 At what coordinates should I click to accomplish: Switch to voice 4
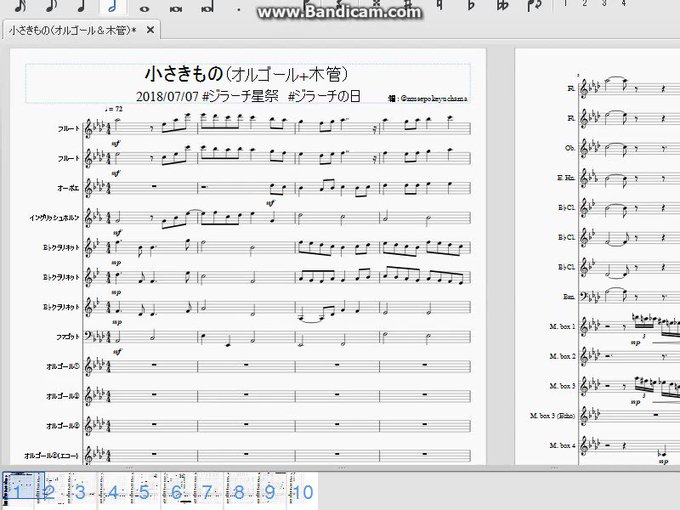(x=624, y=3)
